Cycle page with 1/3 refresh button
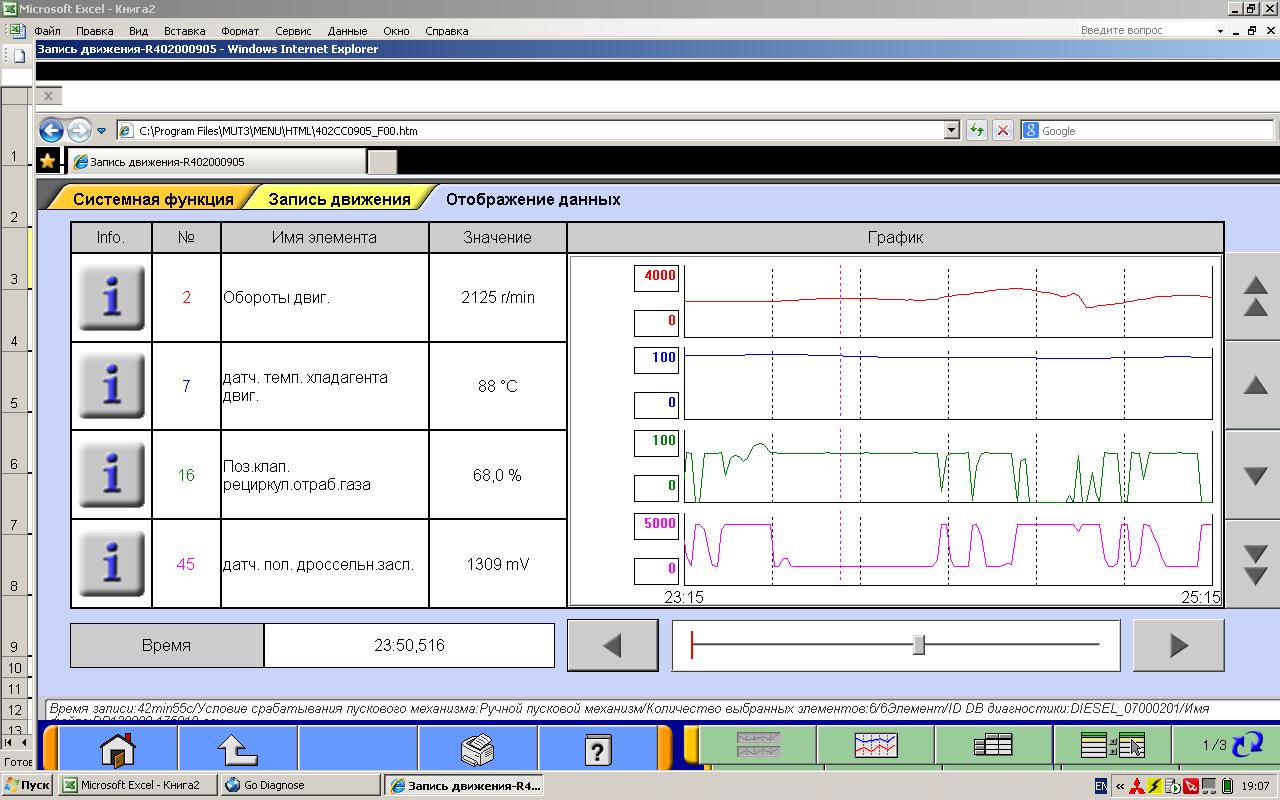The image size is (1280, 800). point(1232,745)
